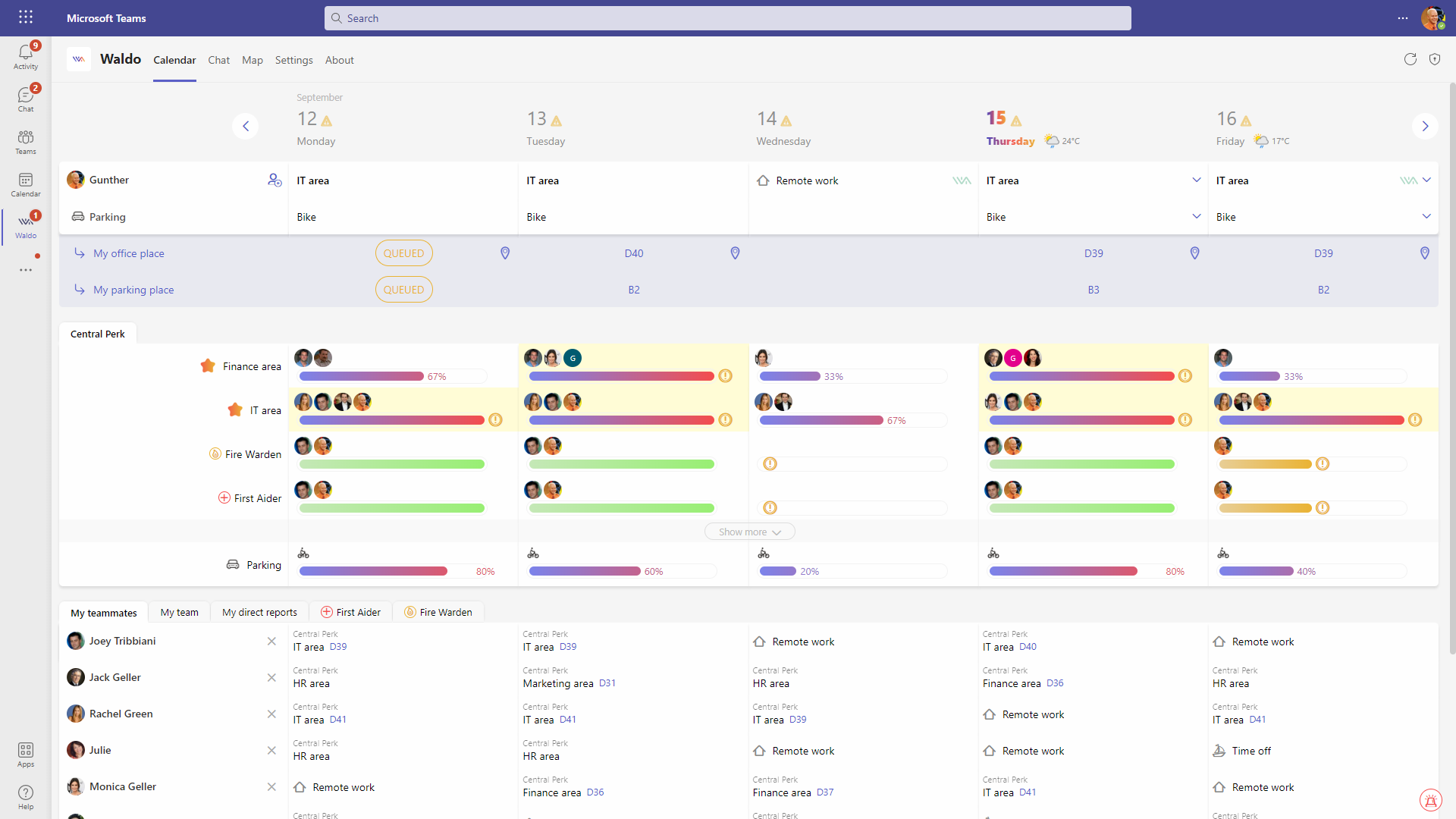Image resolution: width=1456 pixels, height=819 pixels.
Task: Click Monday's Finance area 67% occupancy bar
Action: coord(361,376)
